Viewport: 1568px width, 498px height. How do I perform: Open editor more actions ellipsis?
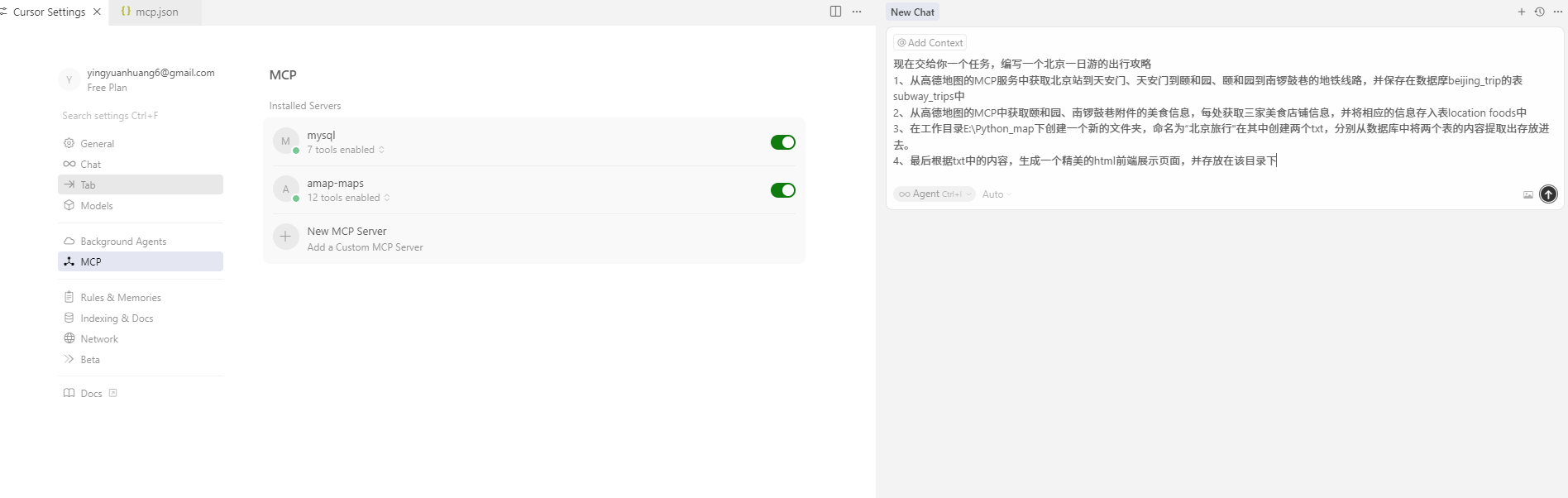tap(857, 12)
